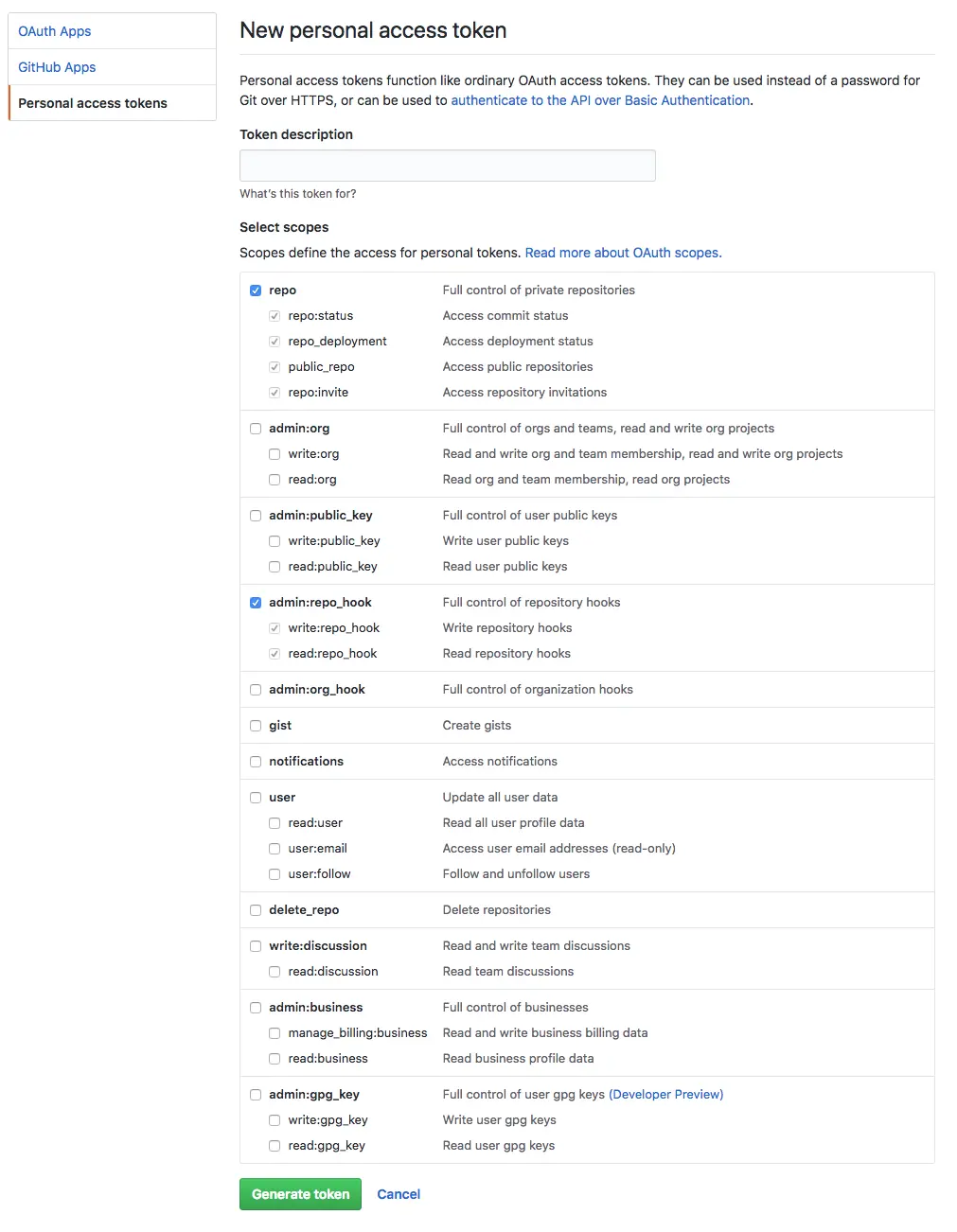Check the write:org scope
957x1232 pixels.
(x=275, y=454)
